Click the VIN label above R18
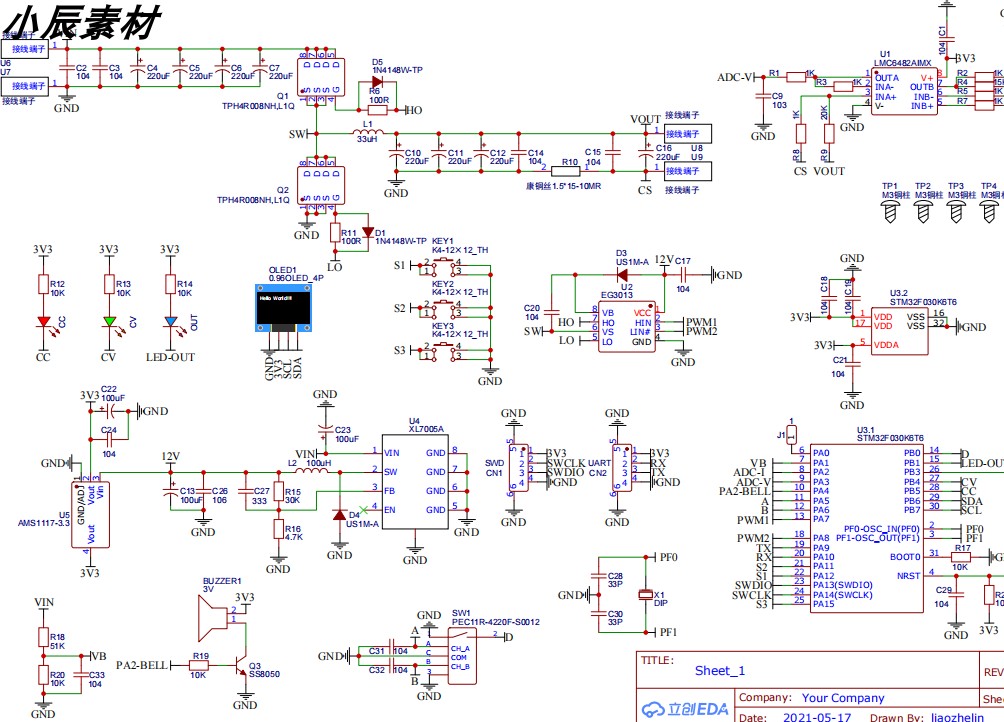 pyautogui.click(x=44, y=602)
